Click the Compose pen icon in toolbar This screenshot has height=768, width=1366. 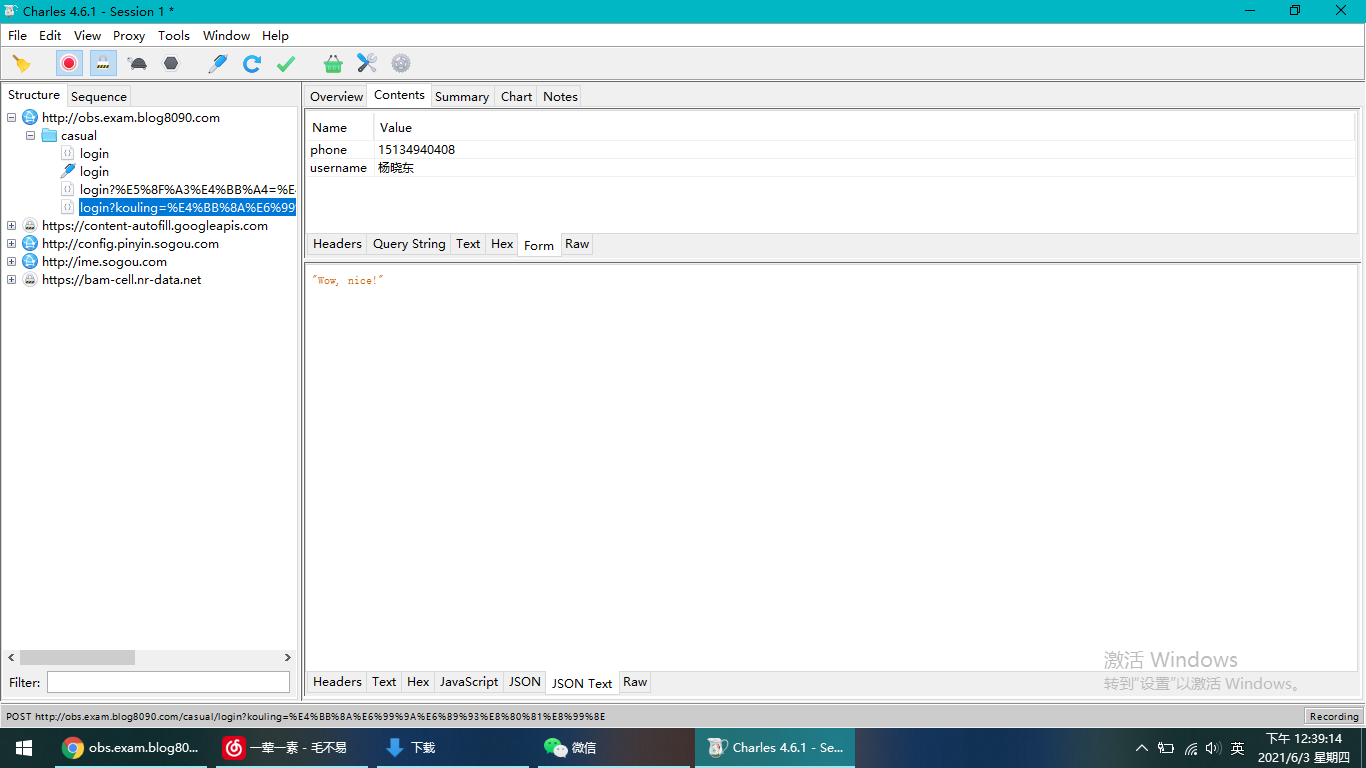(218, 64)
